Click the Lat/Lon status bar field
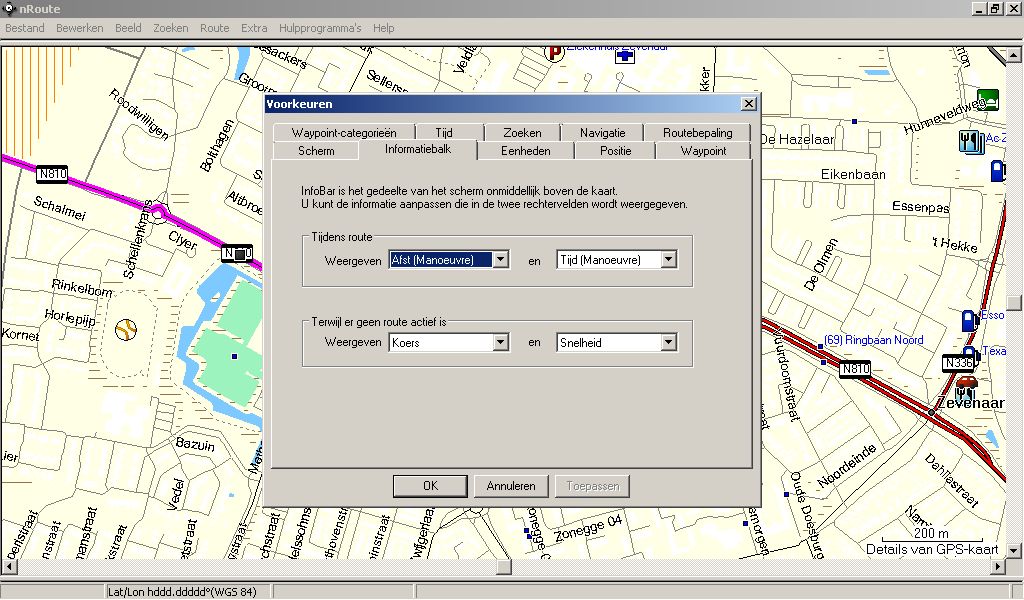The image size is (1024, 600). coord(187,592)
